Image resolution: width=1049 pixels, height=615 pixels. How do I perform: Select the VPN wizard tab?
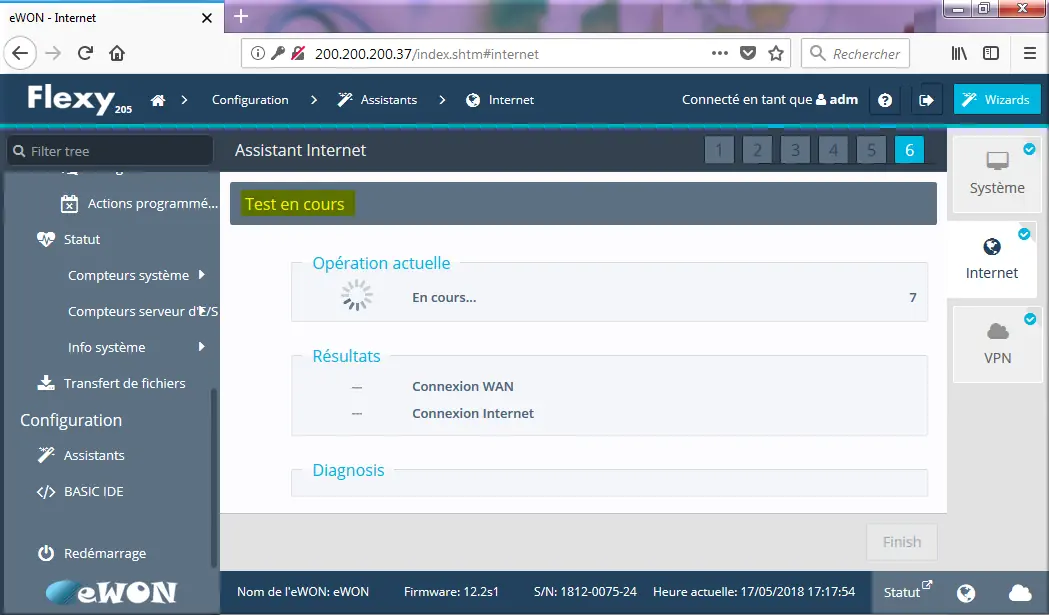997,344
